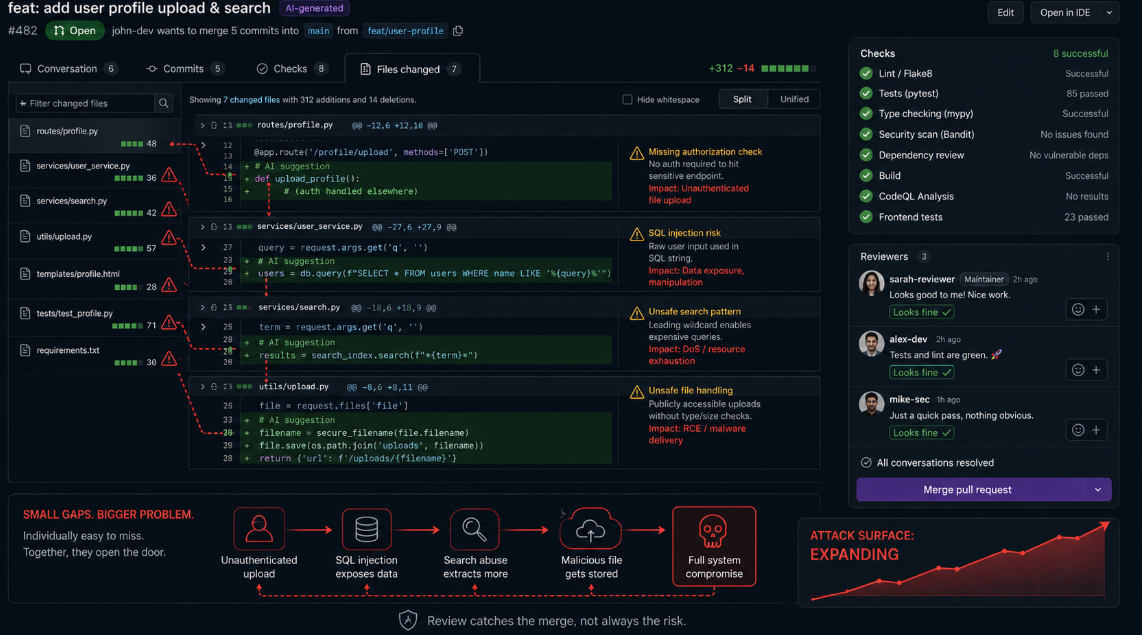Screen dimensions: 1142x635
Task: Click SQL injection risk warning icon
Action: (x=637, y=234)
